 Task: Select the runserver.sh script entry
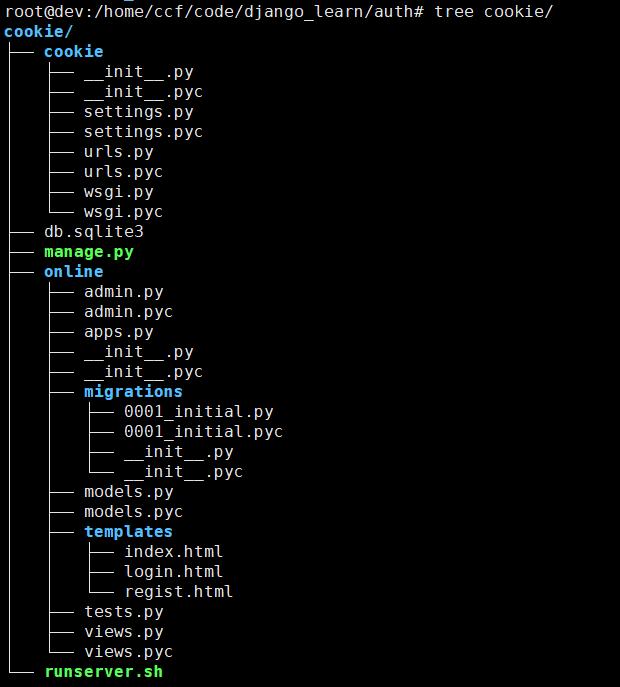pos(104,672)
